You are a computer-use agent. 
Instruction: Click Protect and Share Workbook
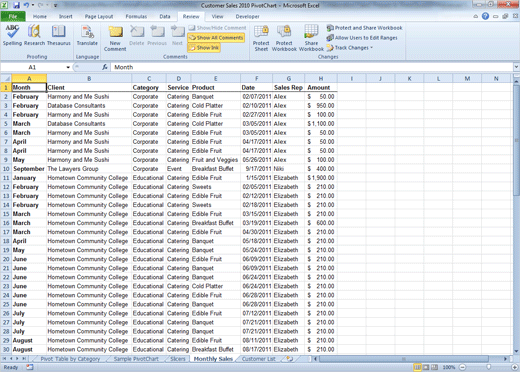pyautogui.click(x=364, y=28)
